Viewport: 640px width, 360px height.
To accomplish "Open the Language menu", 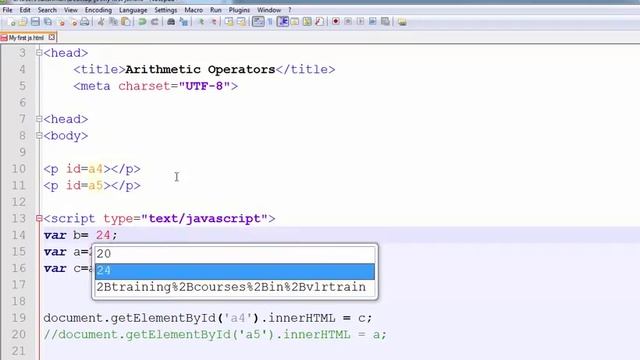I will (133, 10).
